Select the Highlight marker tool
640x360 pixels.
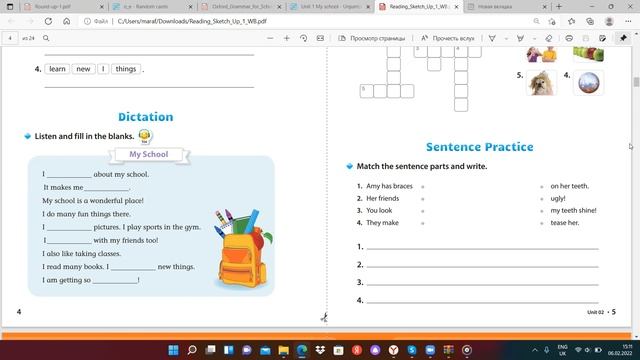tap(520, 38)
